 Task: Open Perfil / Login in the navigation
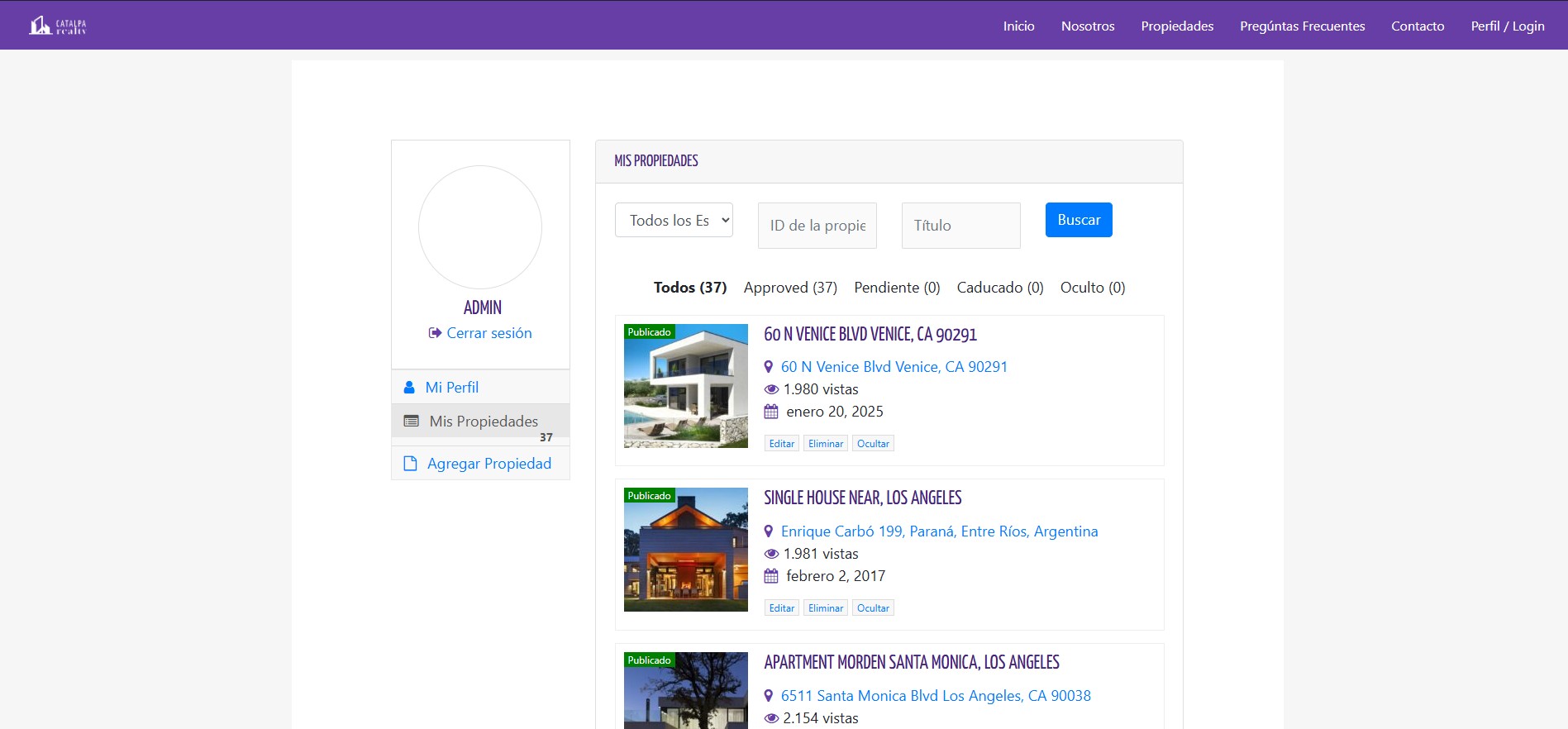pos(1508,26)
